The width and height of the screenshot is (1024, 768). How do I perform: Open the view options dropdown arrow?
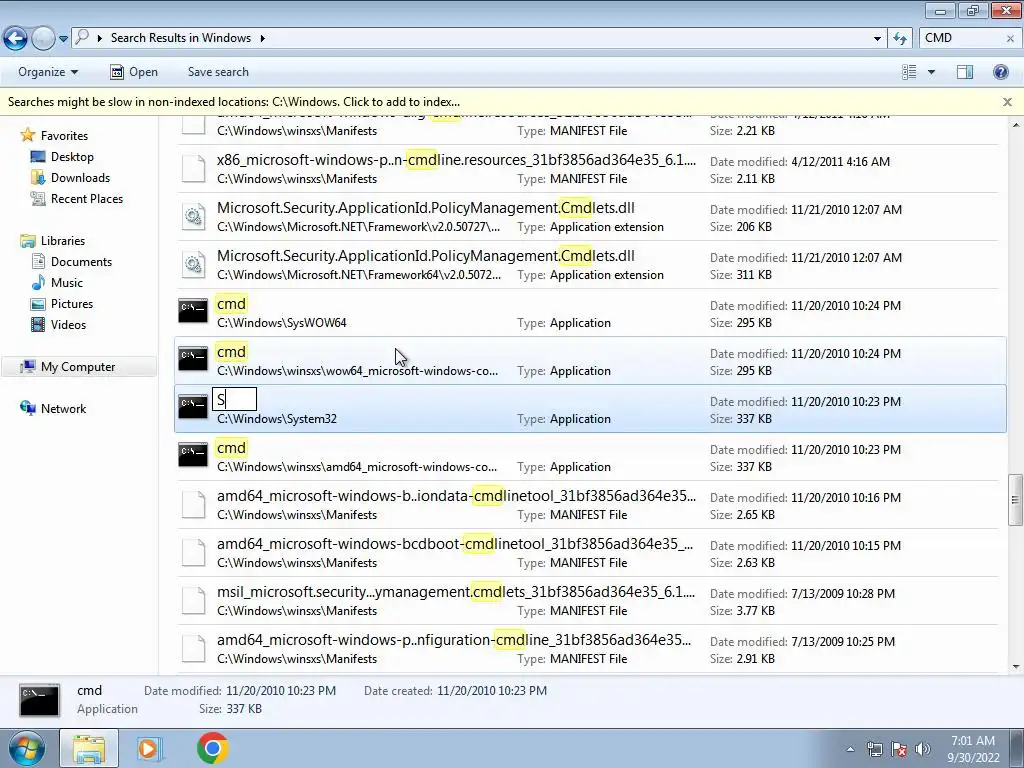[931, 72]
